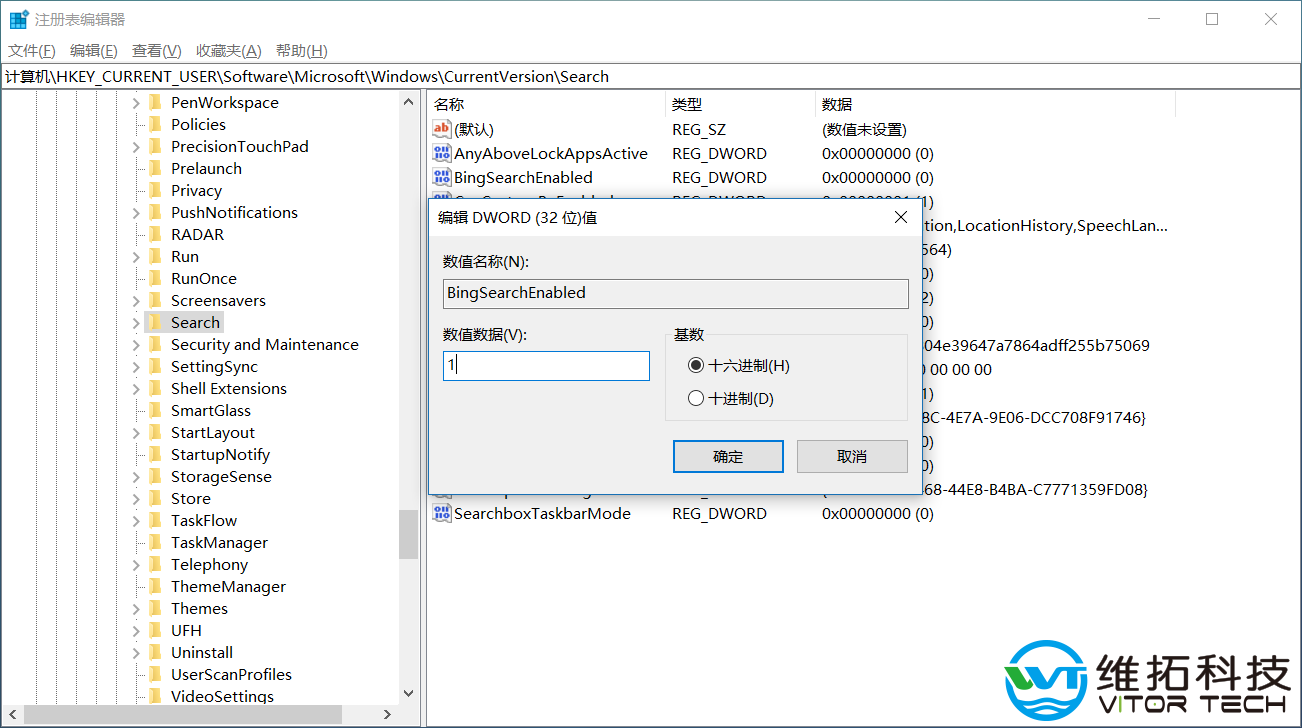Expand the Screensavers key

point(136,300)
